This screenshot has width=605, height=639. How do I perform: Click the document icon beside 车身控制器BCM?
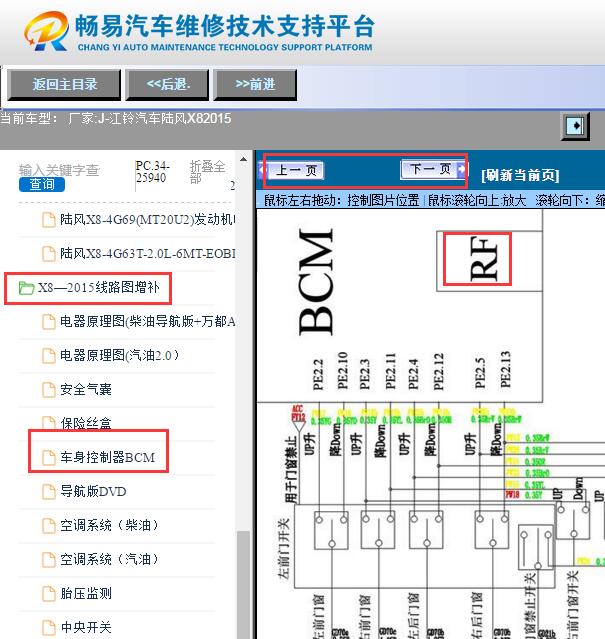[49, 457]
